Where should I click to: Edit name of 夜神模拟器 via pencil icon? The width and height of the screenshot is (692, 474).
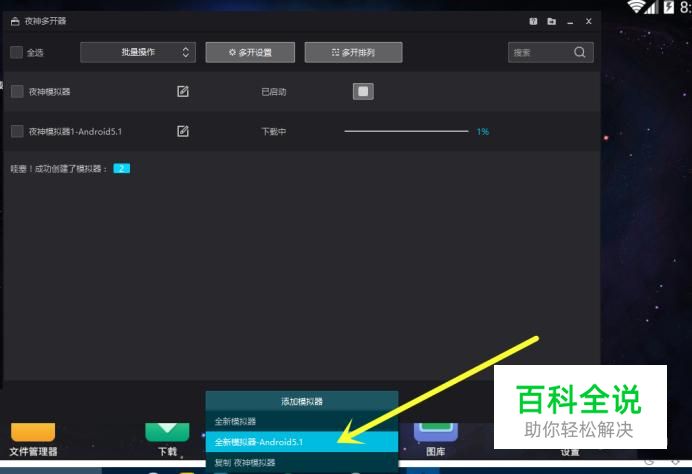tap(183, 91)
